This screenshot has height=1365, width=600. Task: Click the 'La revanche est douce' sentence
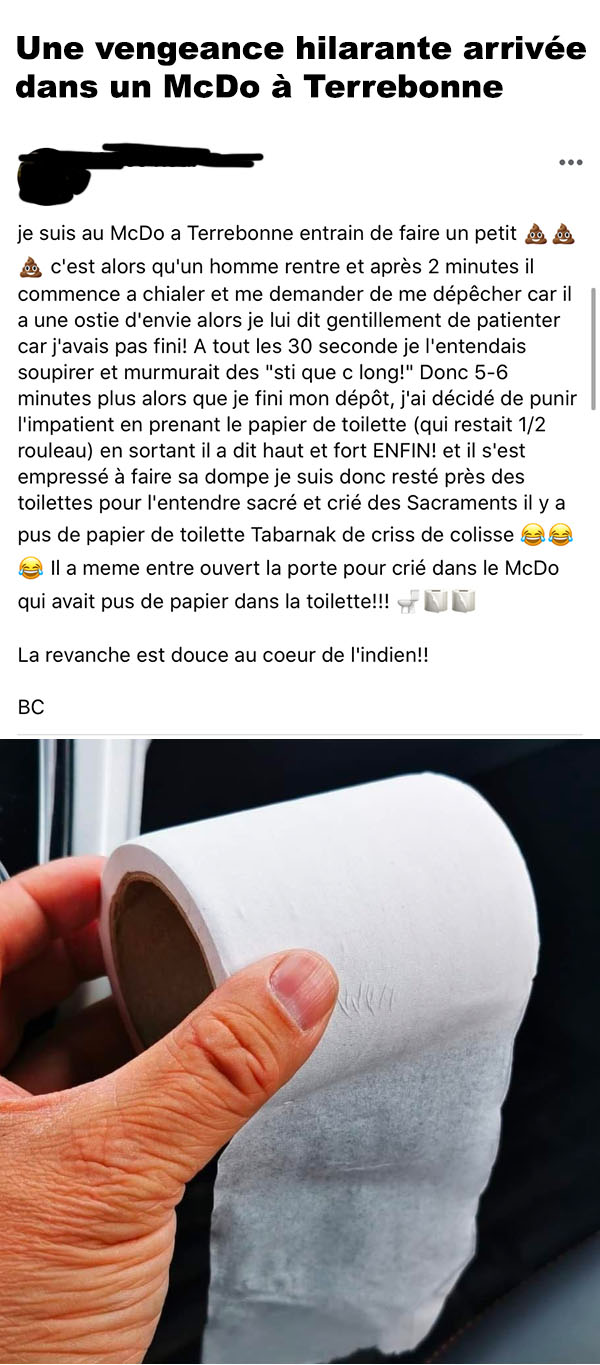(x=224, y=656)
